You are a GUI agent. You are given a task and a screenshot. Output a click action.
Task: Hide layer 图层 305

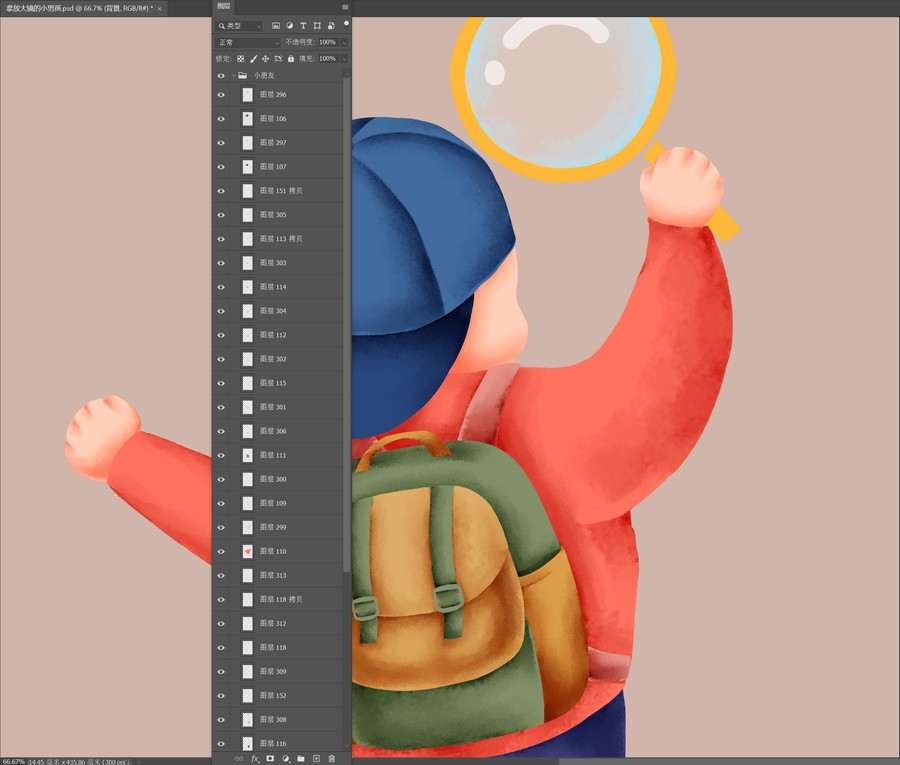coord(221,215)
